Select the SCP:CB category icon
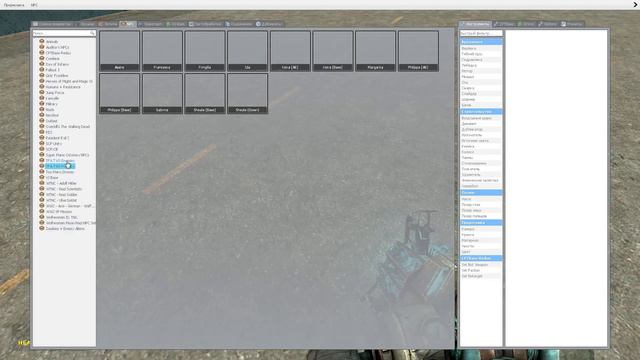Screen dimensions: 640x360 pos(42,149)
